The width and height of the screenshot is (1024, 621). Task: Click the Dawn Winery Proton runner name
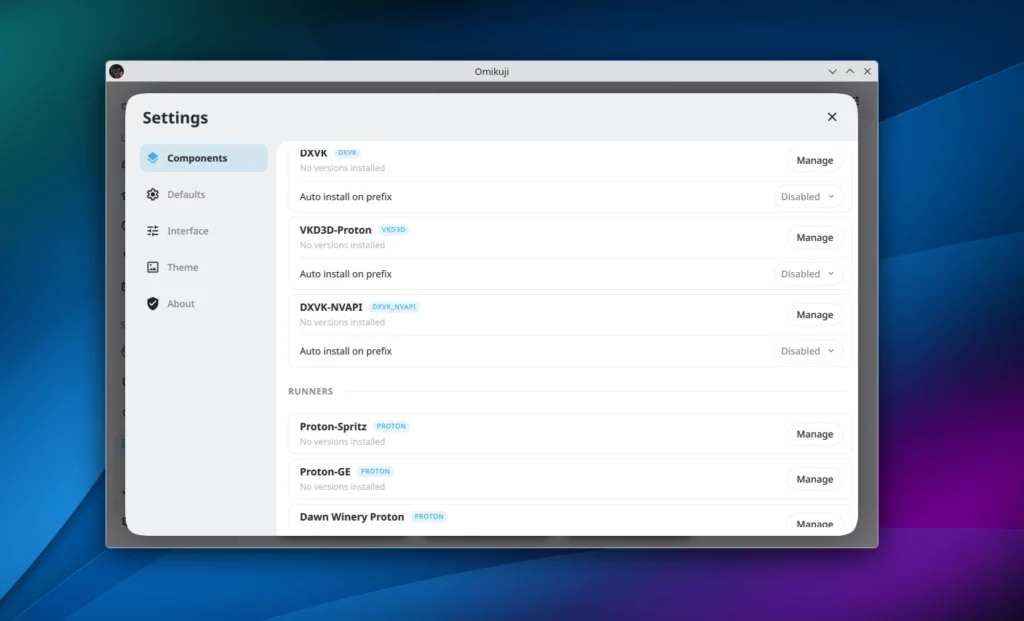(x=352, y=517)
